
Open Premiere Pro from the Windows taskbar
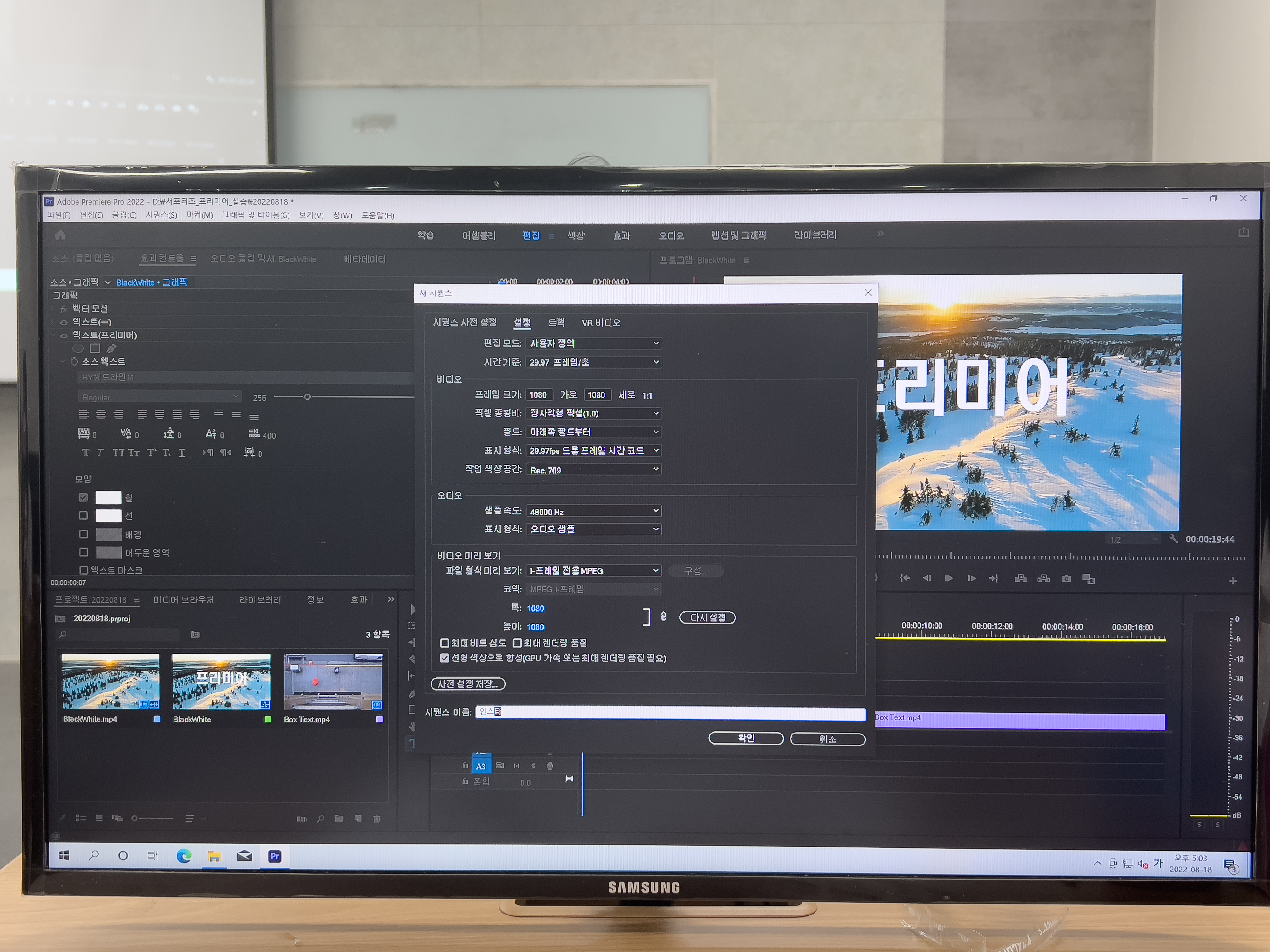click(x=274, y=856)
